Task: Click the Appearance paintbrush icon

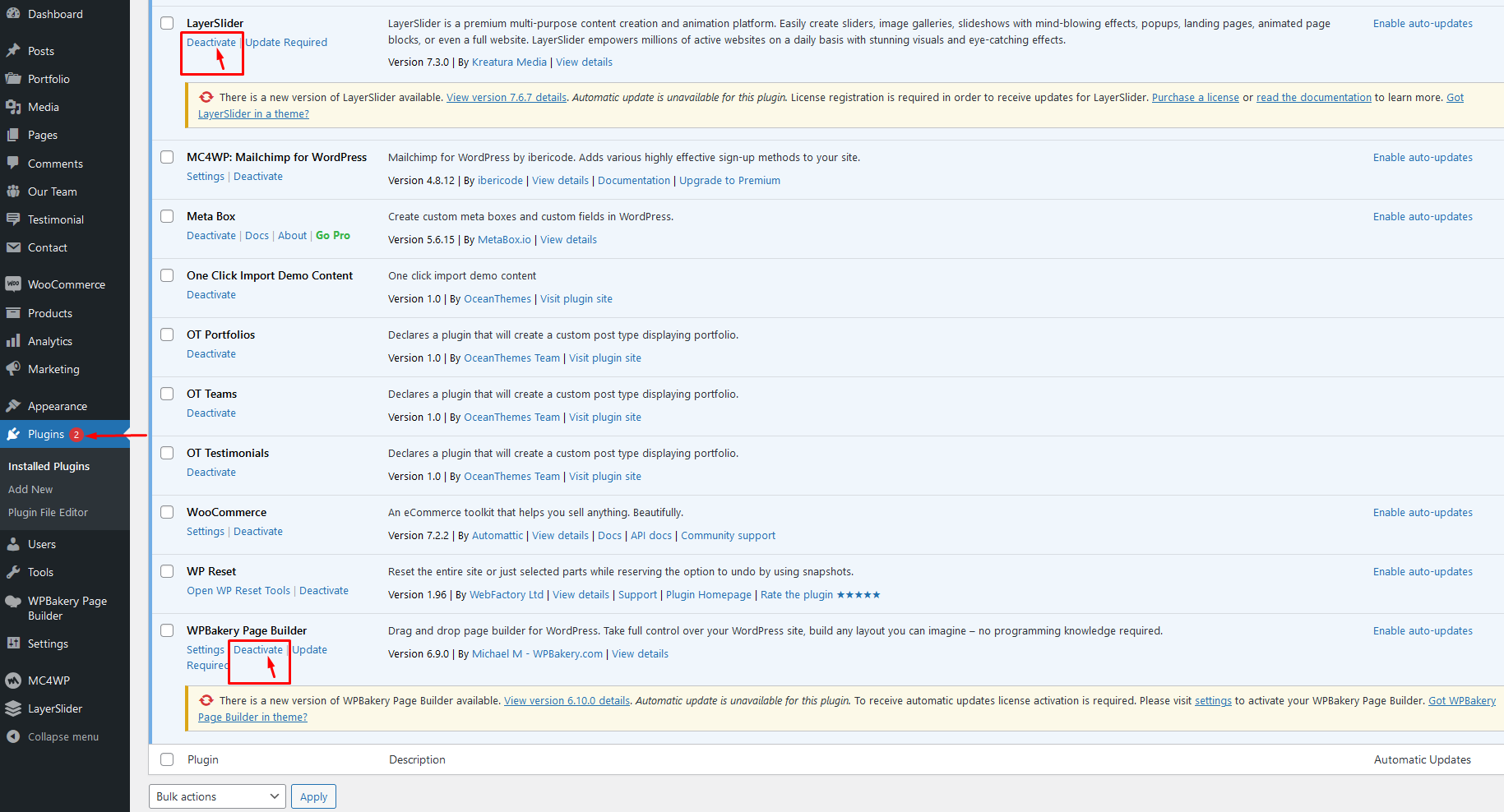Action: [13, 406]
